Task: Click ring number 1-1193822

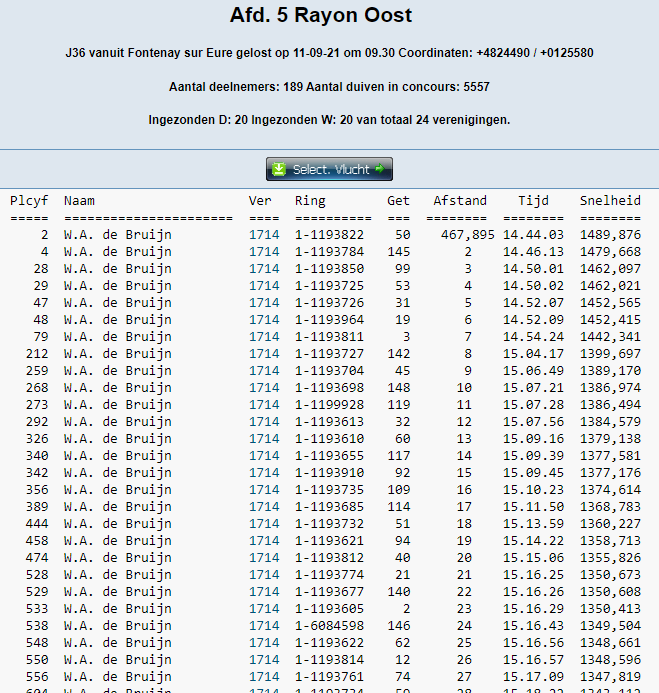Action: point(329,235)
